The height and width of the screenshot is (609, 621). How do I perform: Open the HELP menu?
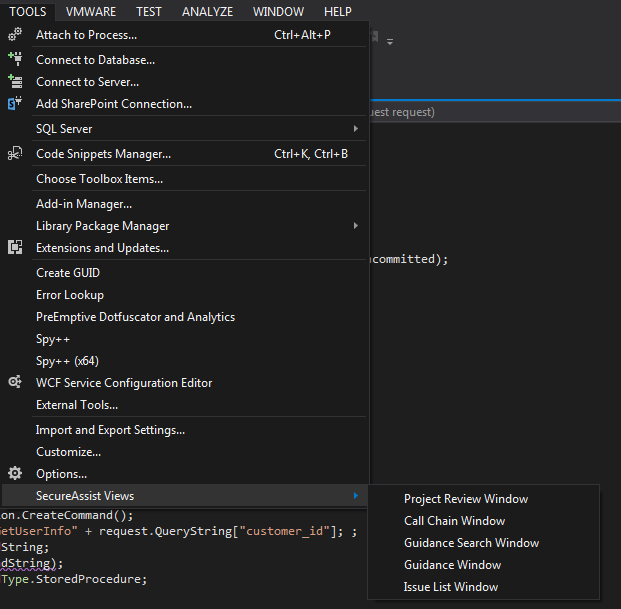pyautogui.click(x=338, y=11)
